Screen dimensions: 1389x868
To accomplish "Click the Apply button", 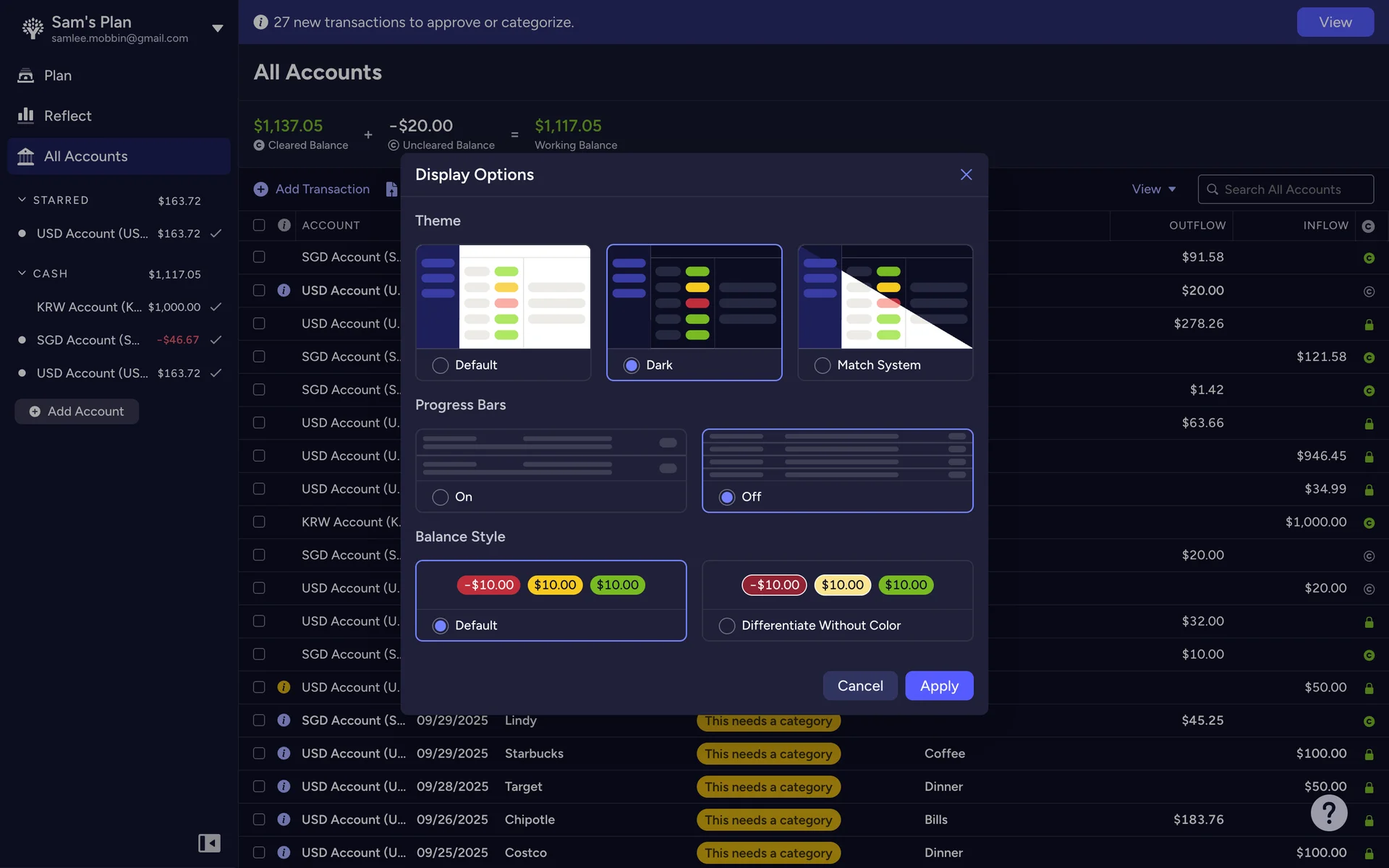I will (939, 686).
